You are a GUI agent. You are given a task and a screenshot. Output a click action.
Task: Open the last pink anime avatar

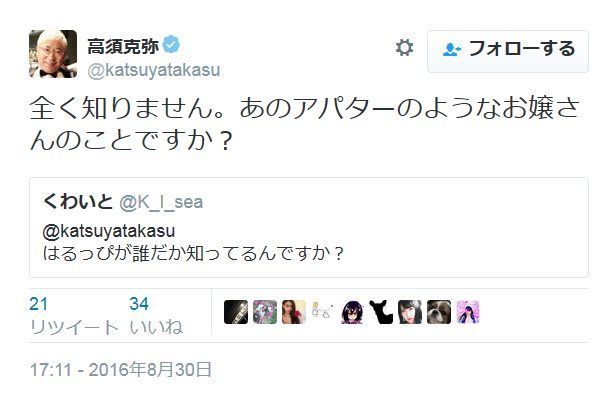tap(468, 312)
